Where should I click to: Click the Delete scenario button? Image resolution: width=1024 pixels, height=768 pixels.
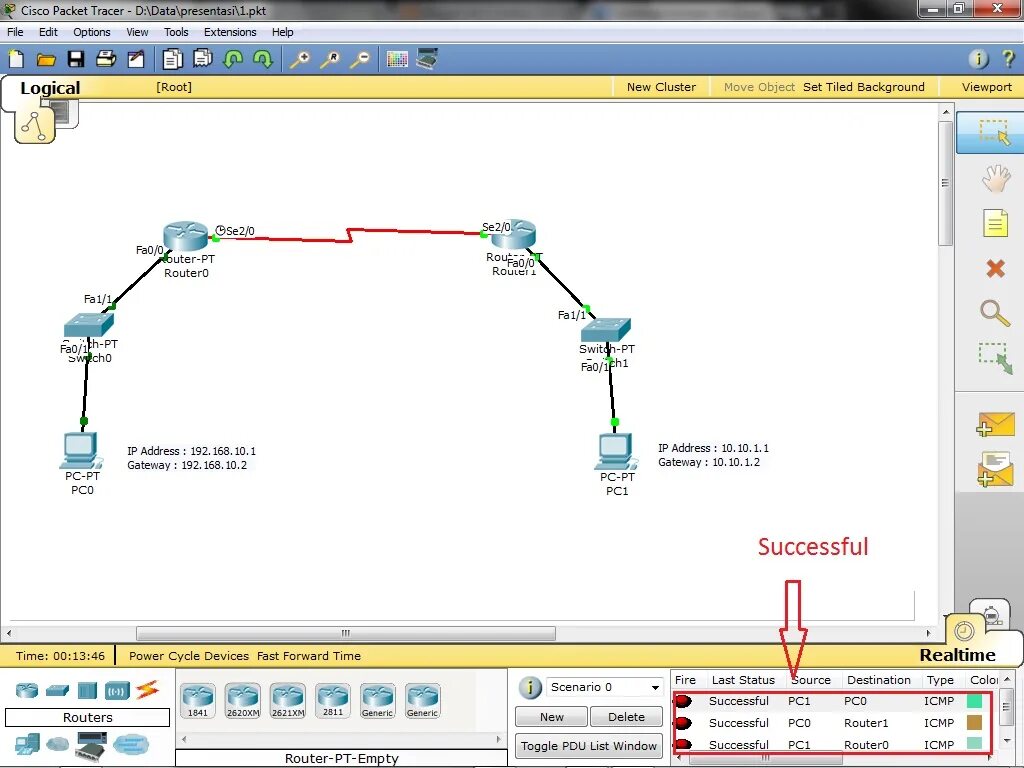click(x=626, y=717)
